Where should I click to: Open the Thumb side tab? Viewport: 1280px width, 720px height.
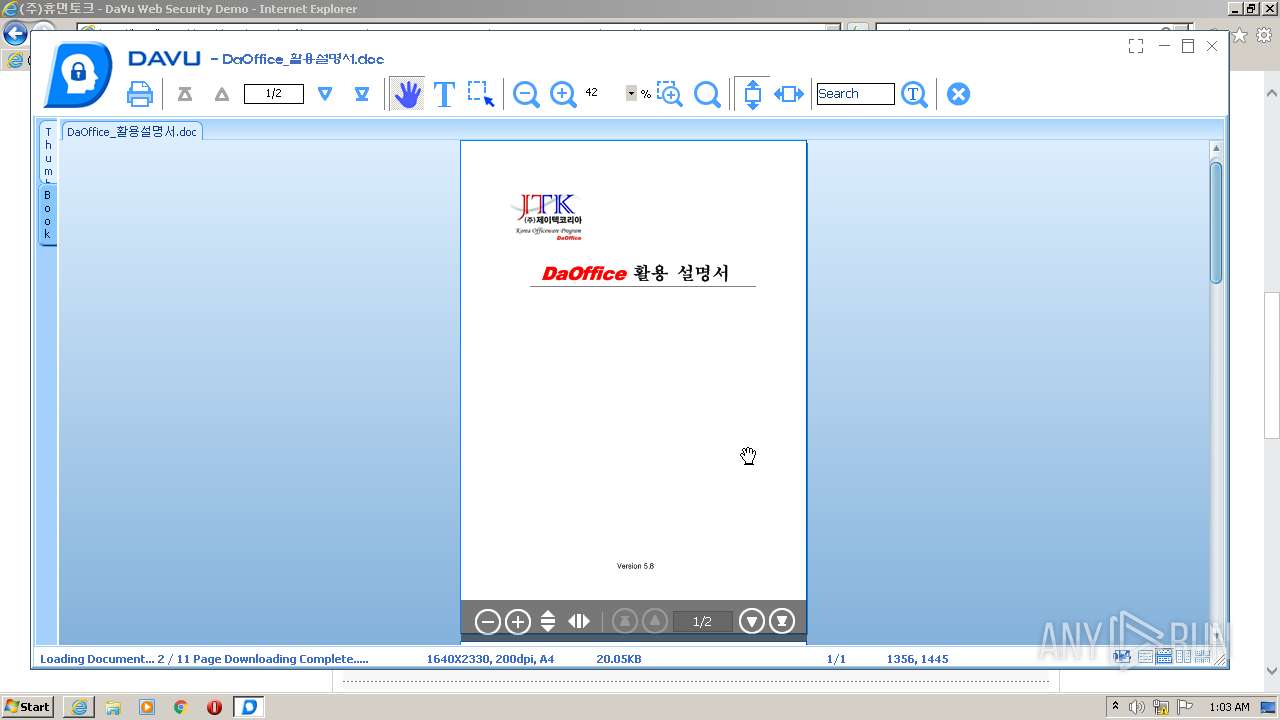pos(47,152)
